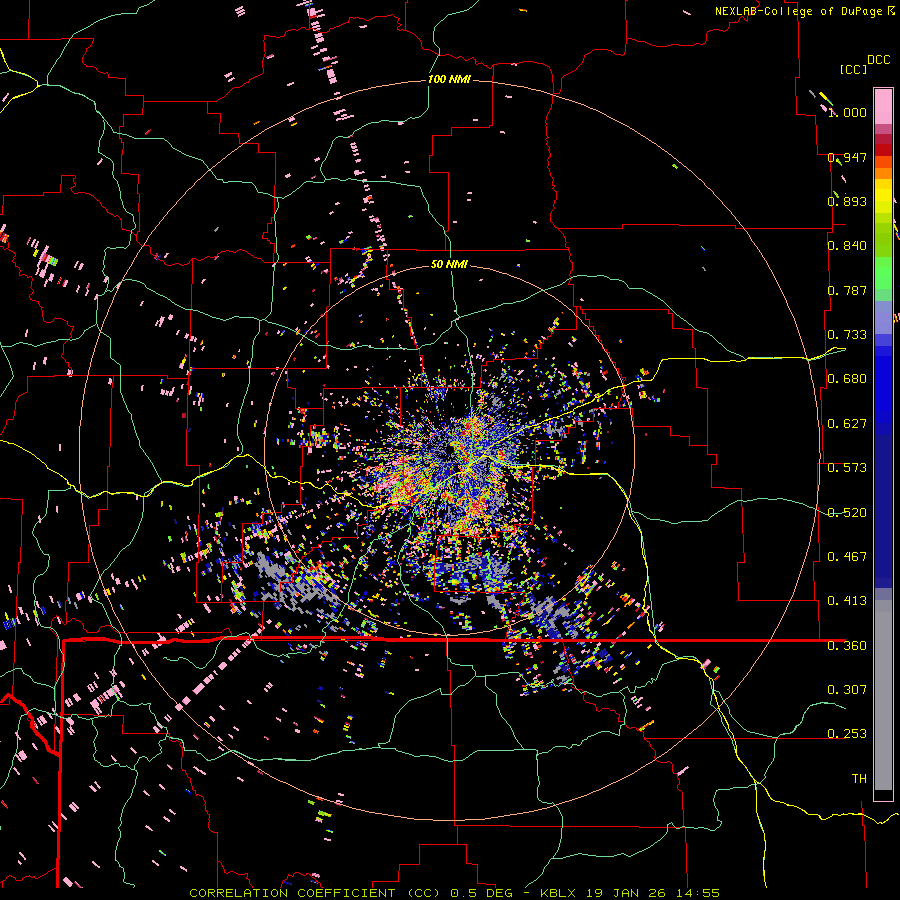
Task: Click the DCC label above the color scale
Action: pyautogui.click(x=879, y=60)
